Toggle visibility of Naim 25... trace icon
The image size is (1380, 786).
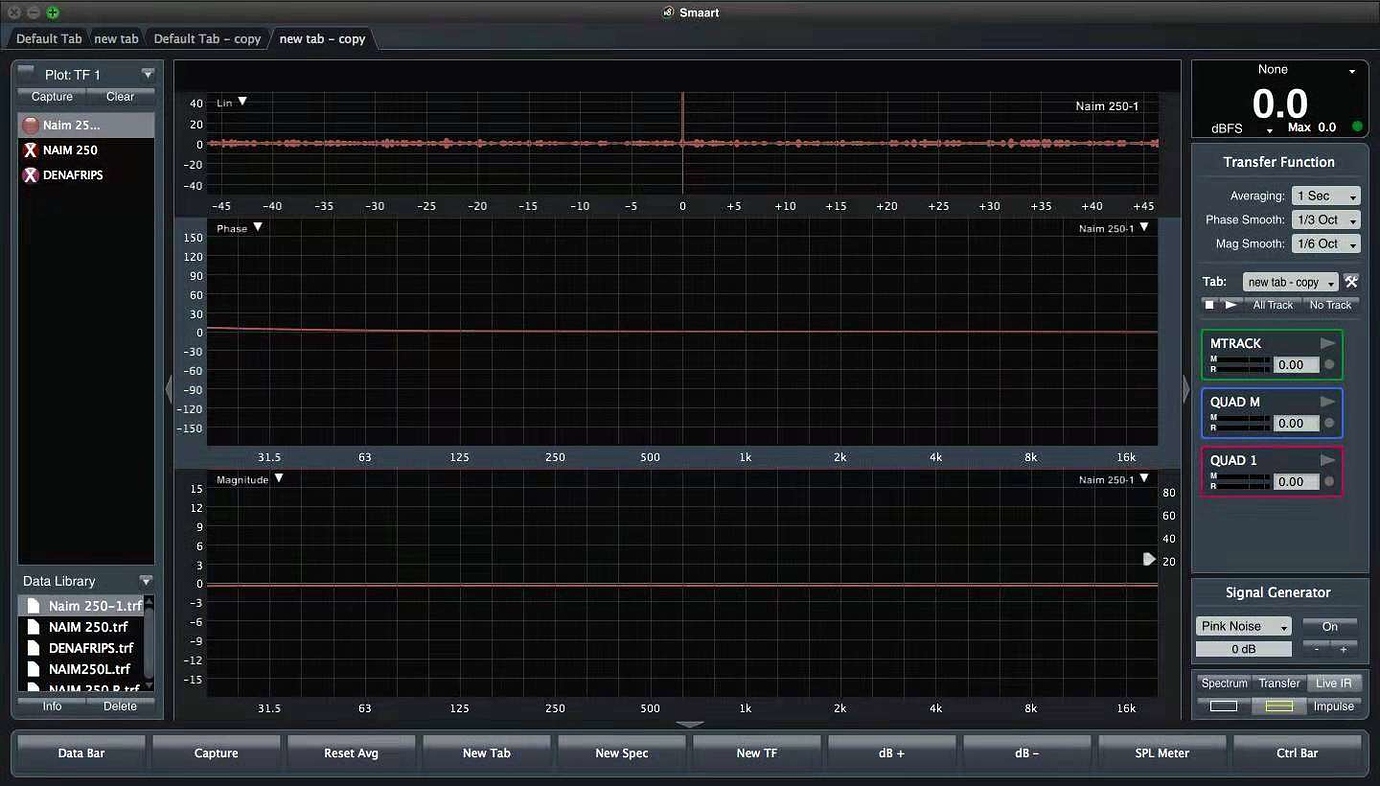[x=30, y=125]
